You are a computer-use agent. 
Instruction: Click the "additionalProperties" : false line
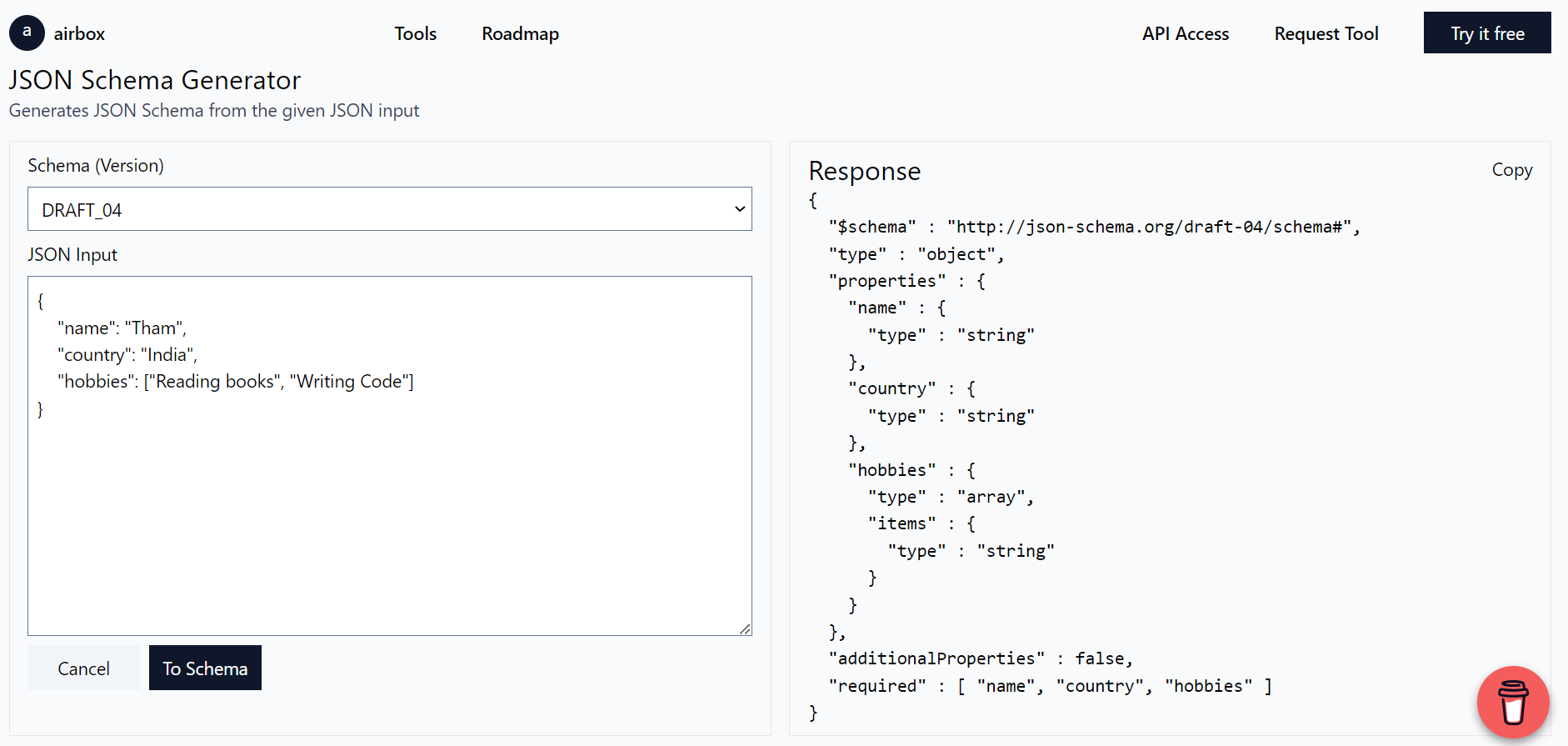coord(981,658)
